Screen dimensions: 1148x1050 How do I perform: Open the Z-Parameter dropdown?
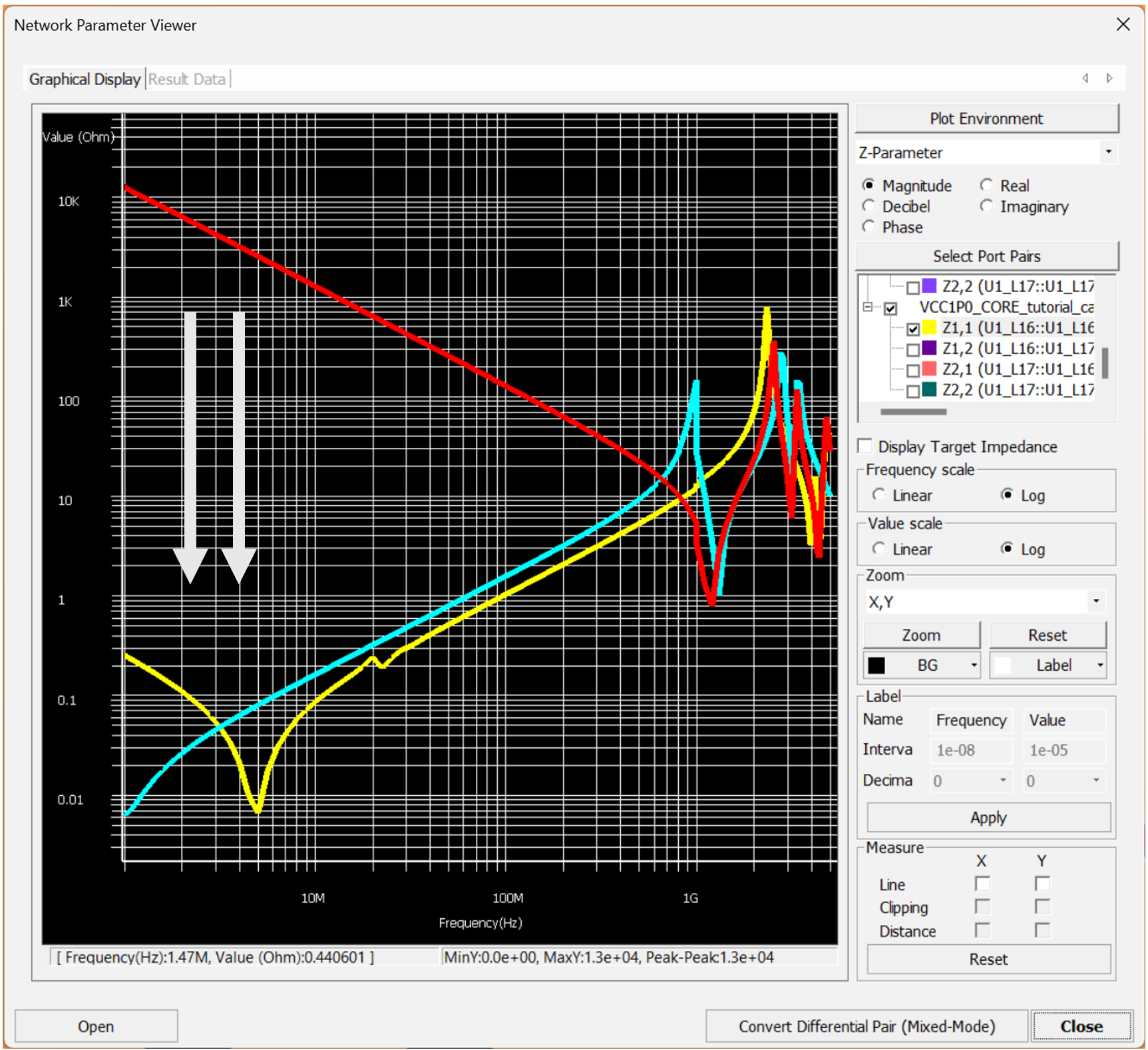[1108, 152]
